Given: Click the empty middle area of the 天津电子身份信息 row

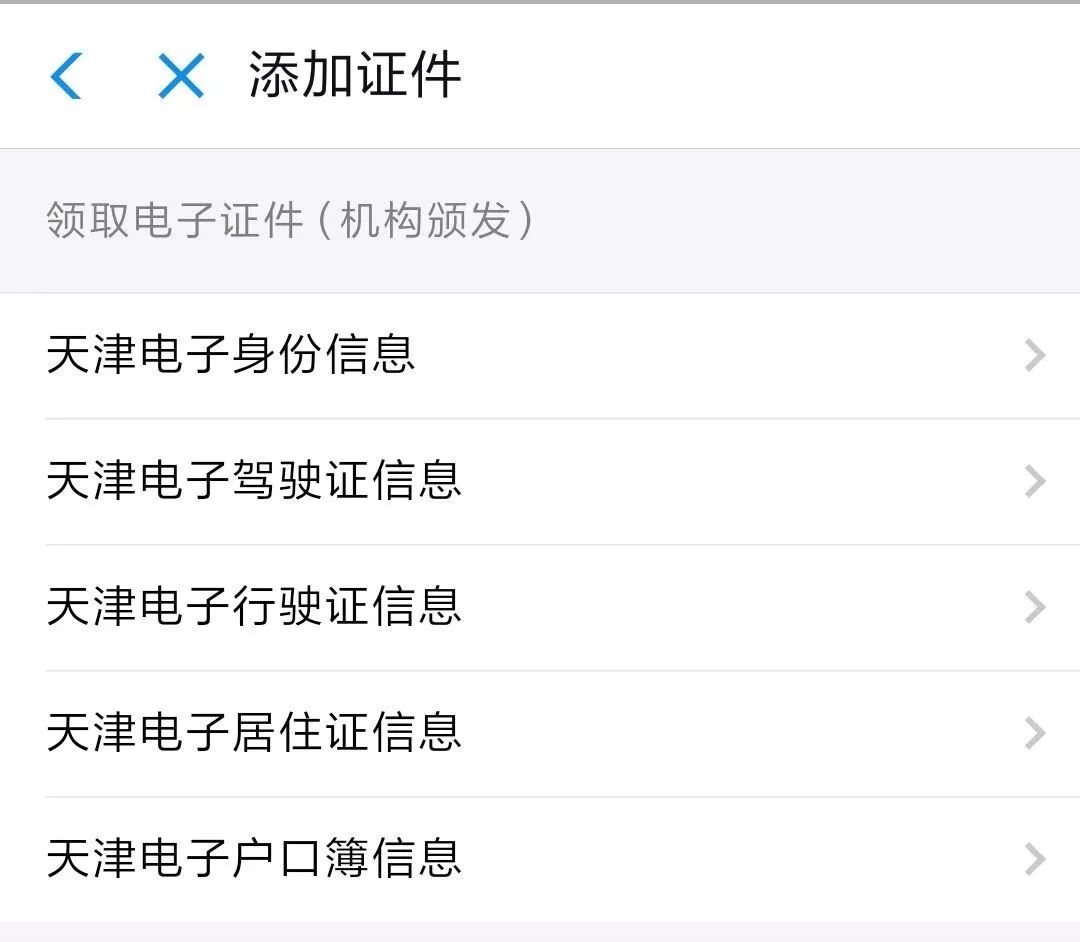Looking at the screenshot, I should [700, 356].
